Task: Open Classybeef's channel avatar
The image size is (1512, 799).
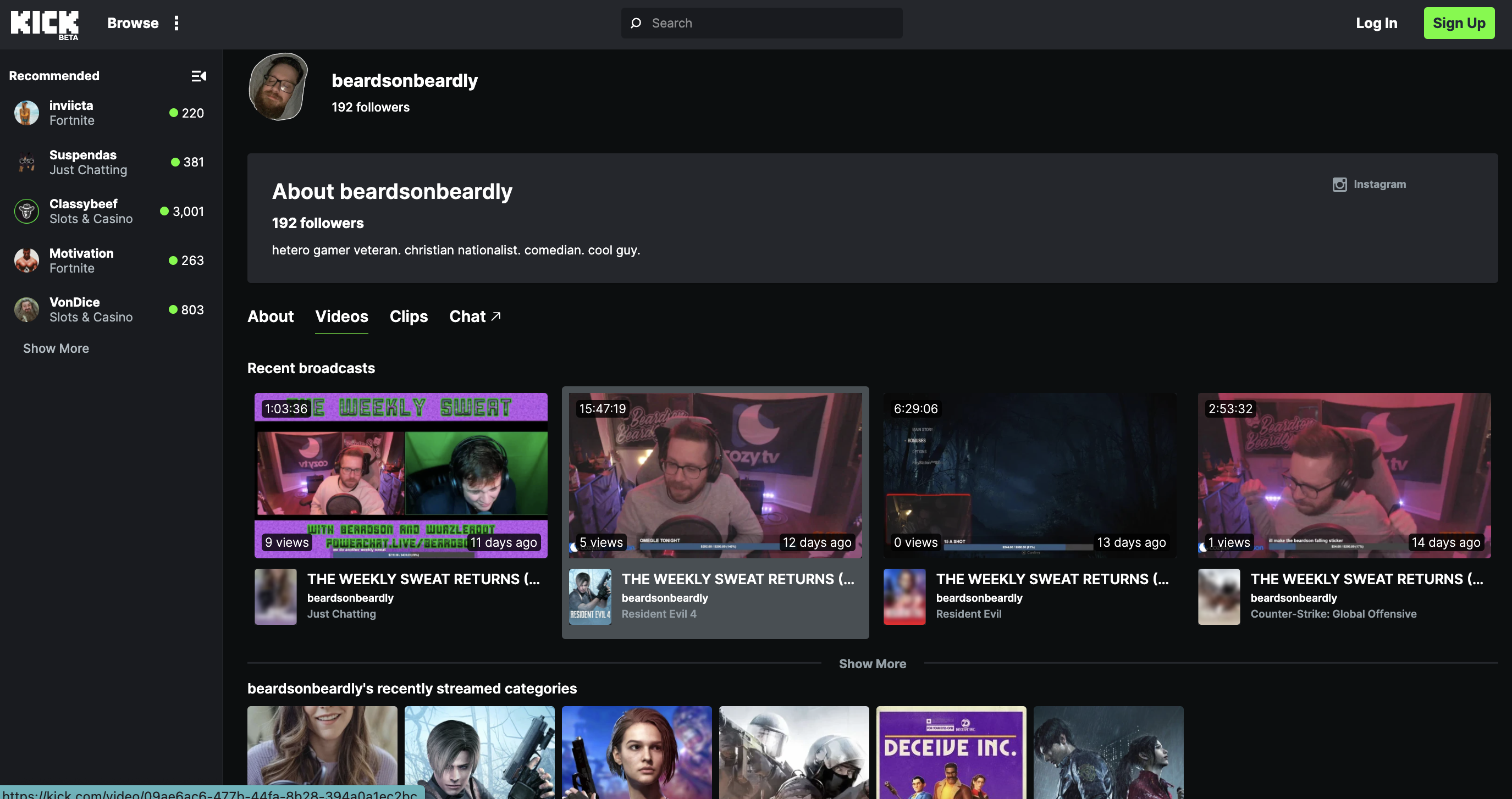Action: [x=26, y=211]
